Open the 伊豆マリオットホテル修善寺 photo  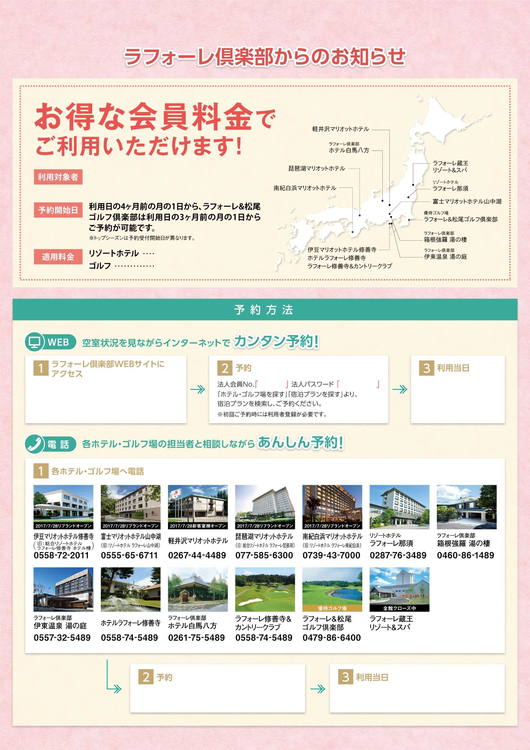tap(63, 507)
